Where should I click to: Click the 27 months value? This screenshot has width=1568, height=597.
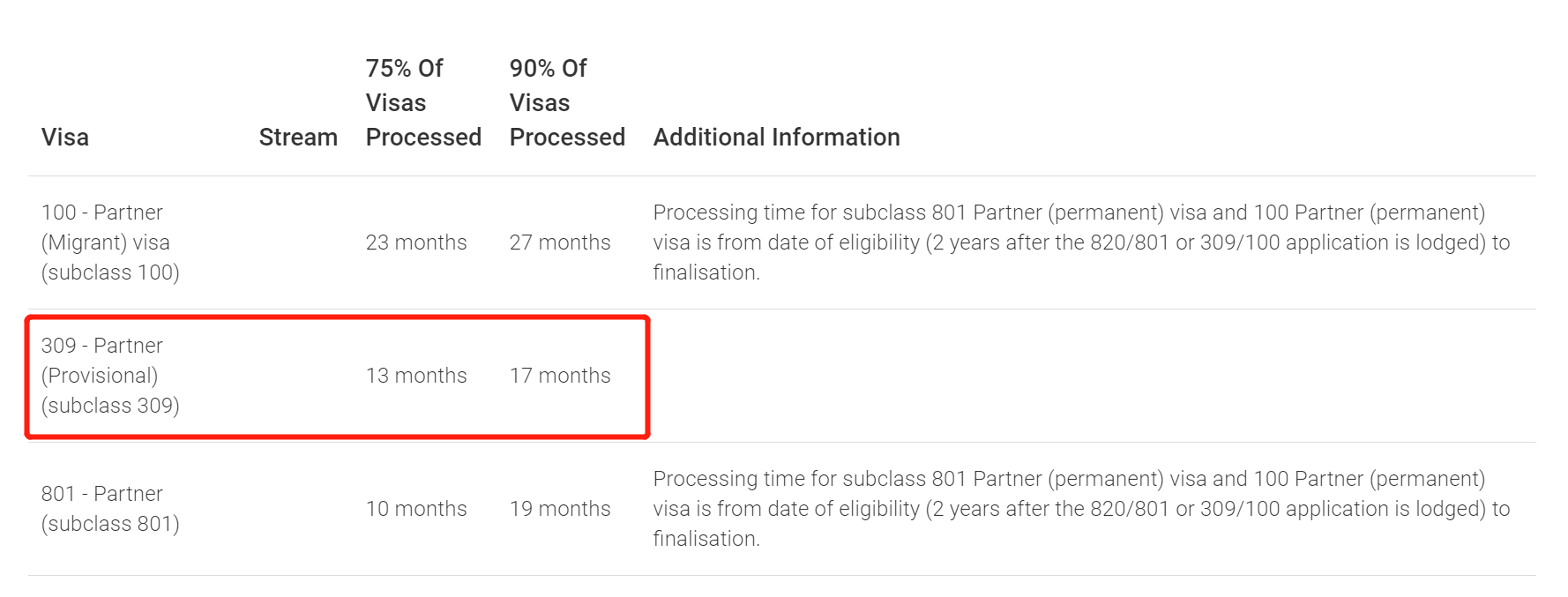[x=560, y=243]
